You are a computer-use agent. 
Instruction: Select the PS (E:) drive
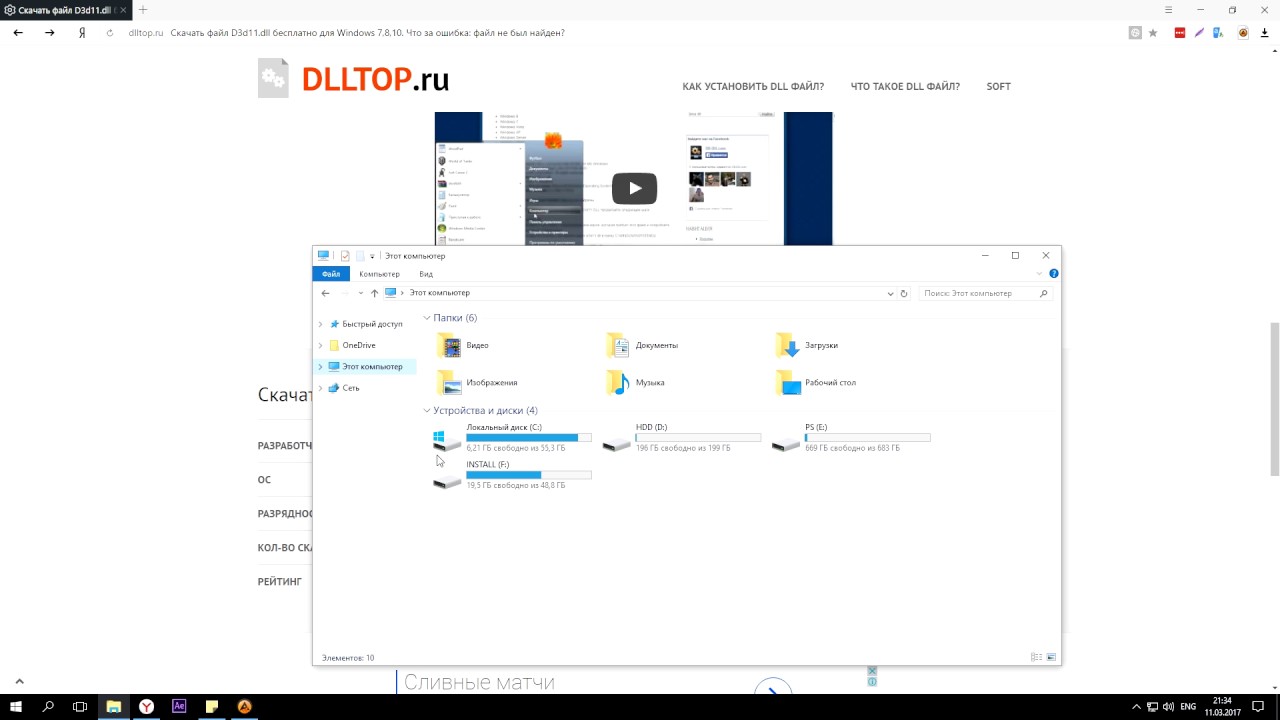click(851, 438)
